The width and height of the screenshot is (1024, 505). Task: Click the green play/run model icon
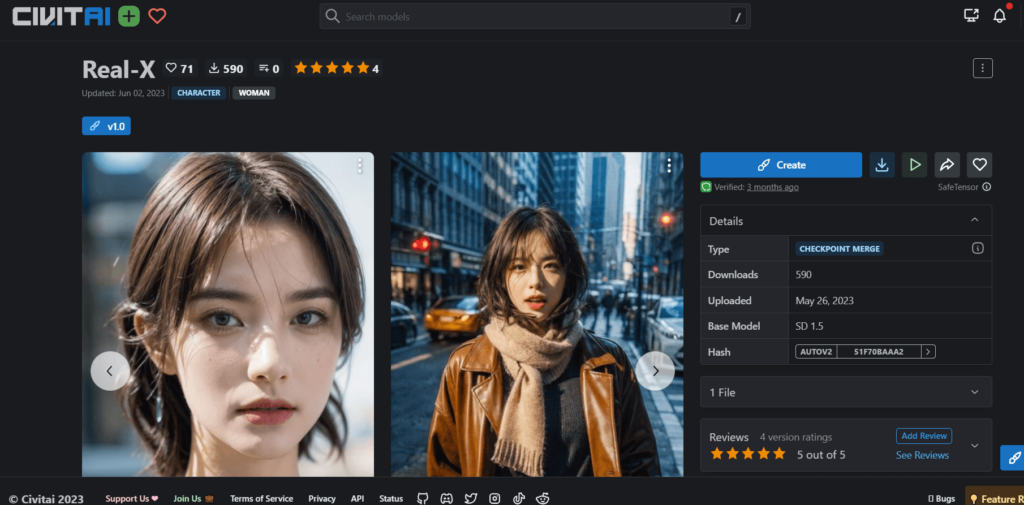[914, 165]
